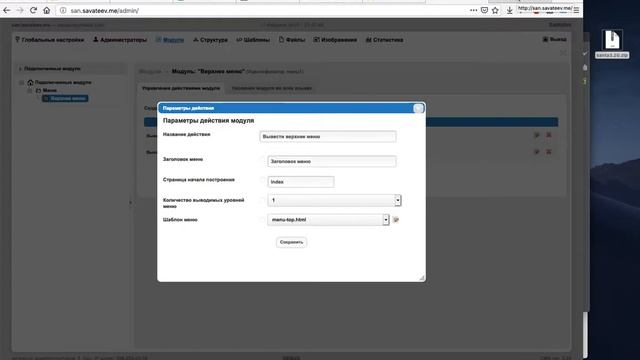Click the Название действия input field
The height and width of the screenshot is (360, 640).
pos(328,136)
